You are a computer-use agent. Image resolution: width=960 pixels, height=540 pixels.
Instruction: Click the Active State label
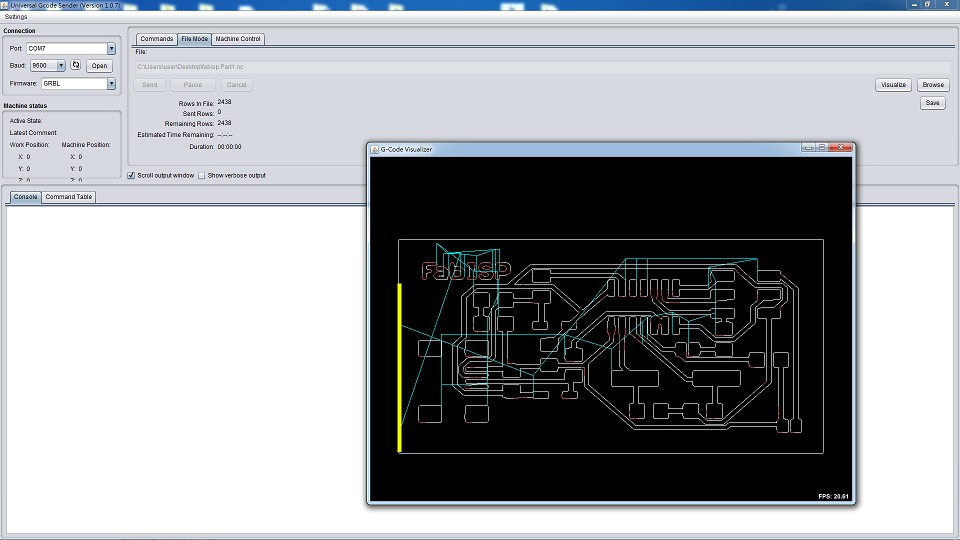(26, 121)
